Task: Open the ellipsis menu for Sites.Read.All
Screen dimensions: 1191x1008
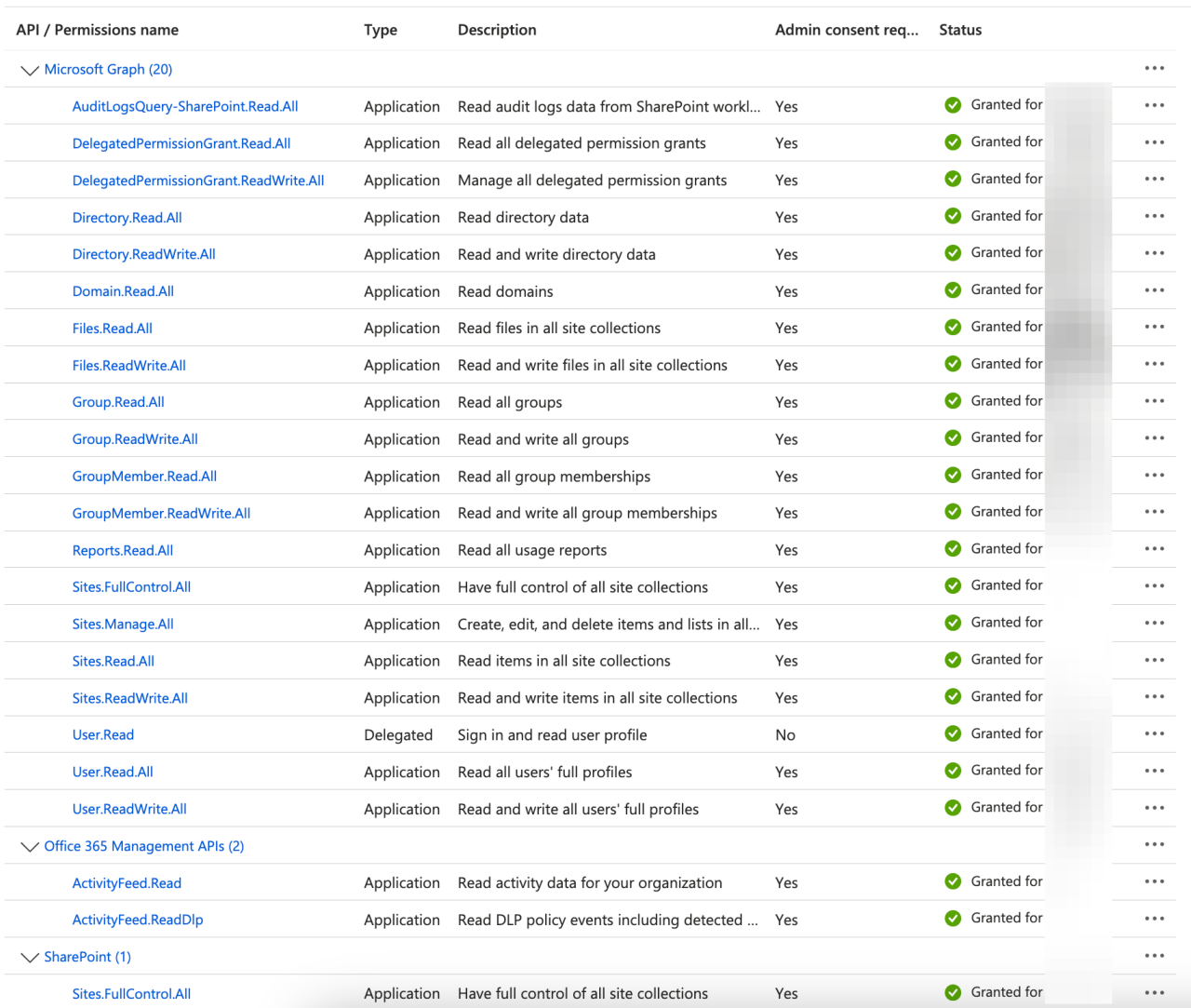Action: [1154, 660]
